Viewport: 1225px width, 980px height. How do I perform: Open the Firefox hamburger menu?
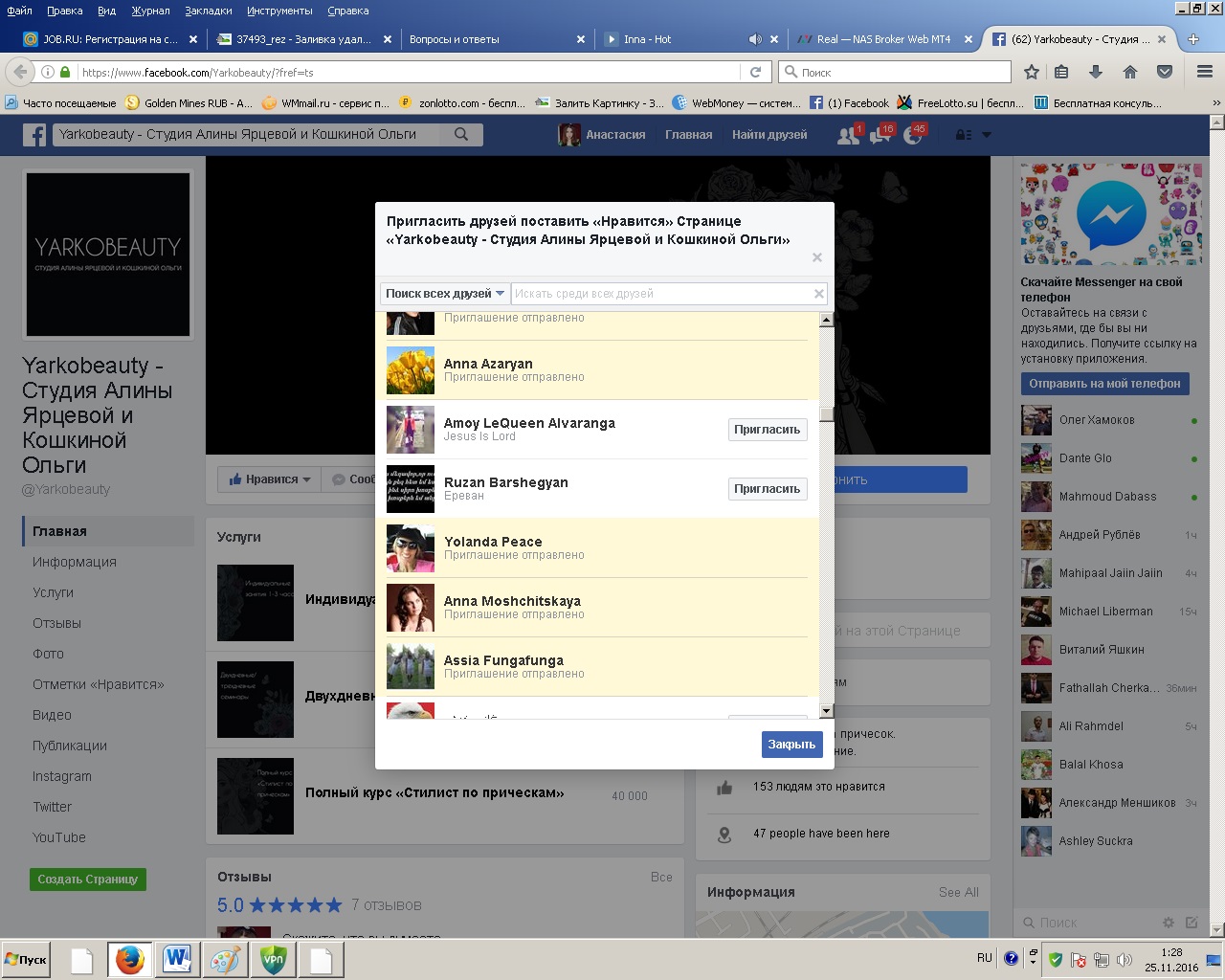tap(1204, 72)
